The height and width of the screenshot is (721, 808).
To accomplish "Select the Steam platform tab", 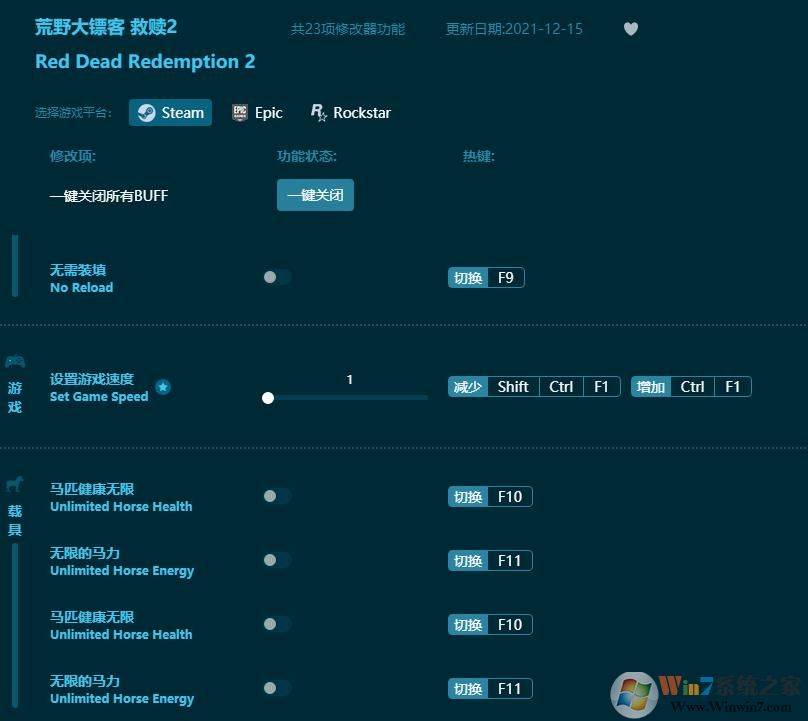I will (x=171, y=112).
